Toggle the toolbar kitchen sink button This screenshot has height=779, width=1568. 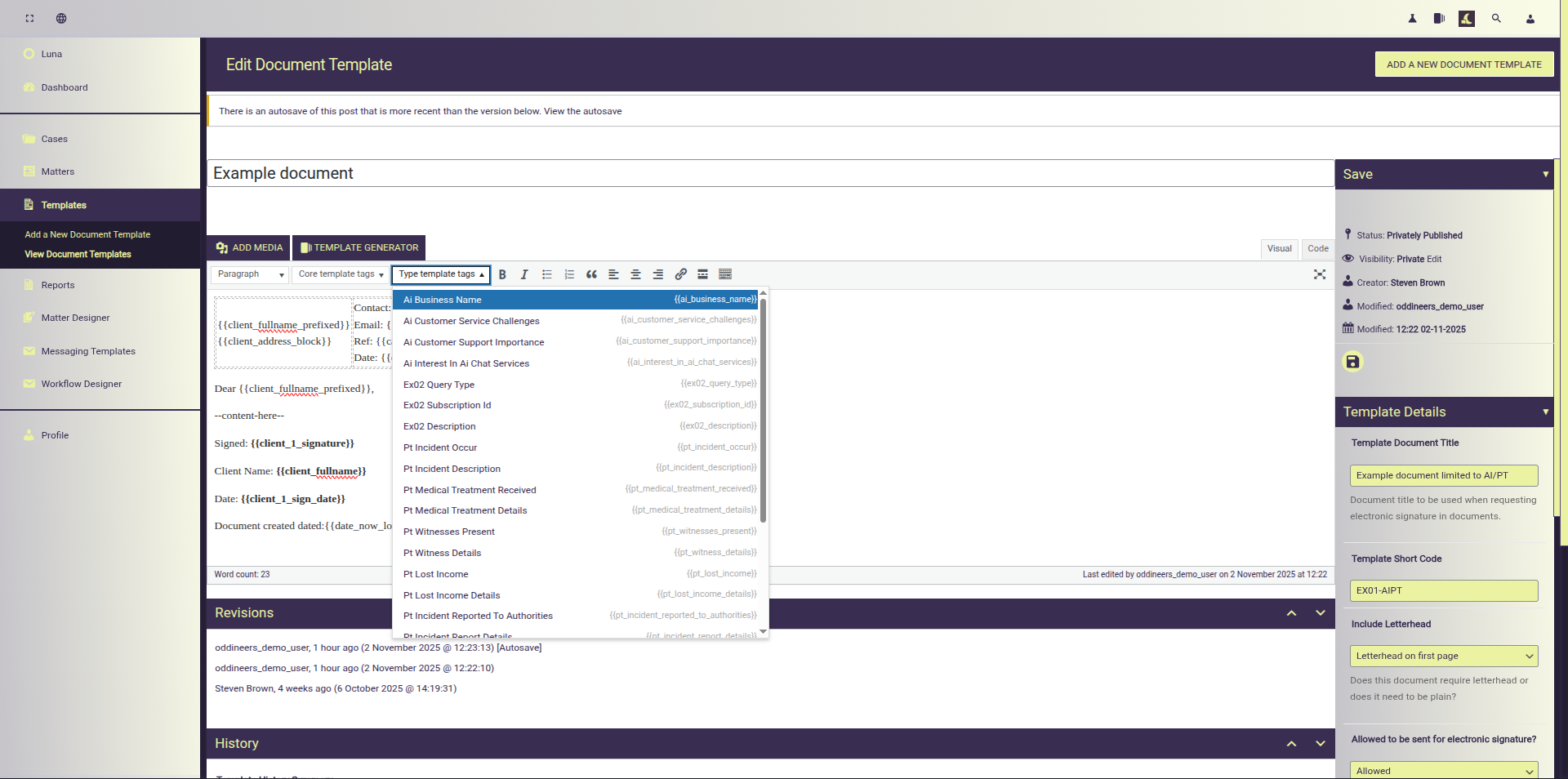[725, 274]
